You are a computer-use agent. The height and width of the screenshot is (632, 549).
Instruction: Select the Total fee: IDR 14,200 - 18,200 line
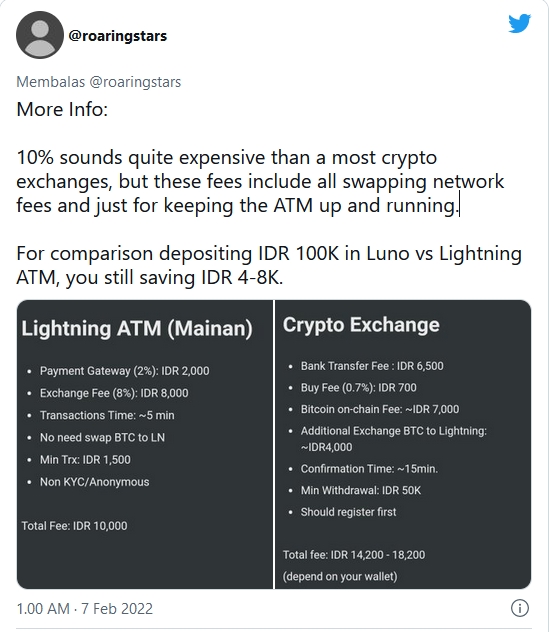354,555
